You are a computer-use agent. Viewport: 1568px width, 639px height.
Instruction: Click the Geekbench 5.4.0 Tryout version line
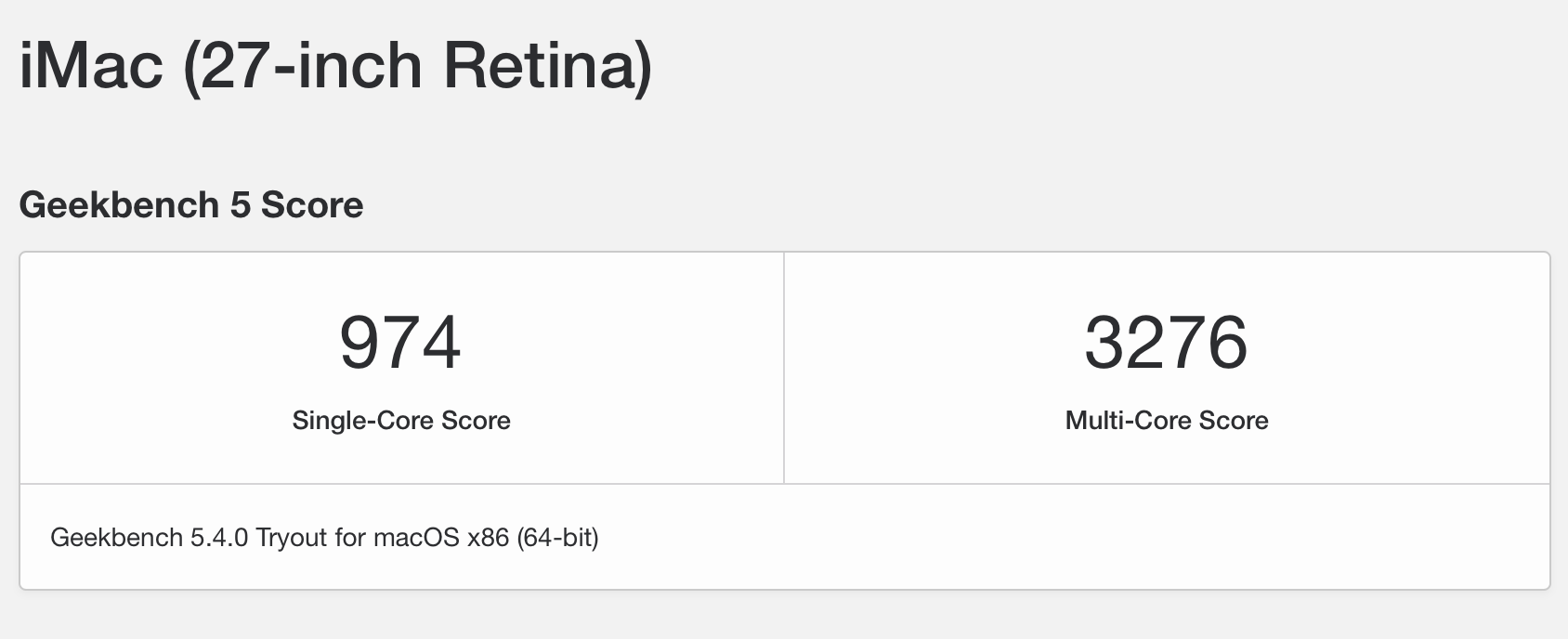coord(324,538)
